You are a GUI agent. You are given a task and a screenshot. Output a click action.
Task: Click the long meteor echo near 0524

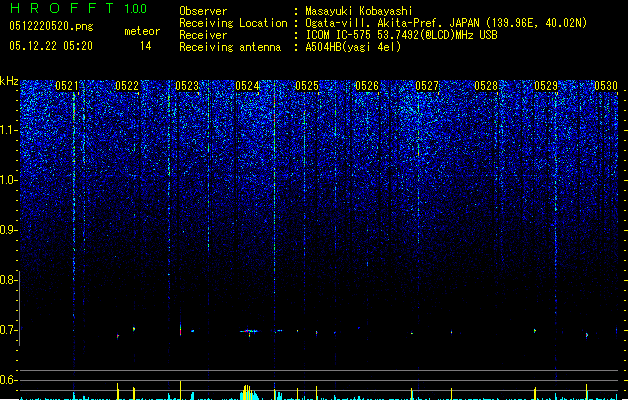(x=249, y=332)
